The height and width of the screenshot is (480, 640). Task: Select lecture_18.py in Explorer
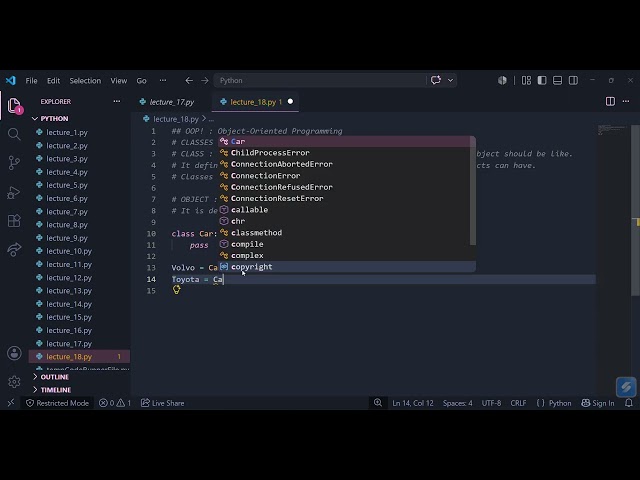[x=80, y=356]
